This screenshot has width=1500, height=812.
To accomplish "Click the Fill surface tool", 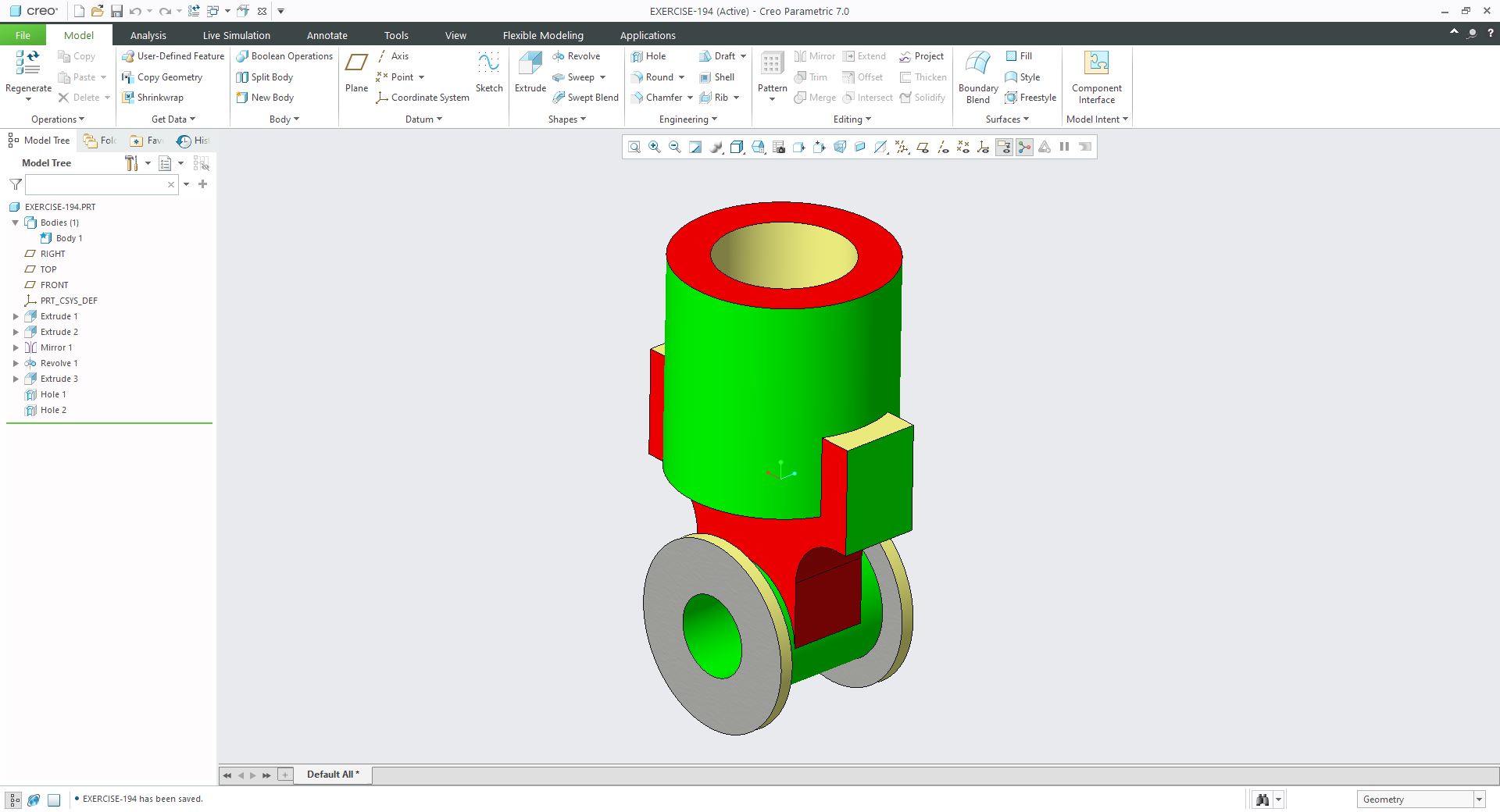I will (x=1019, y=56).
